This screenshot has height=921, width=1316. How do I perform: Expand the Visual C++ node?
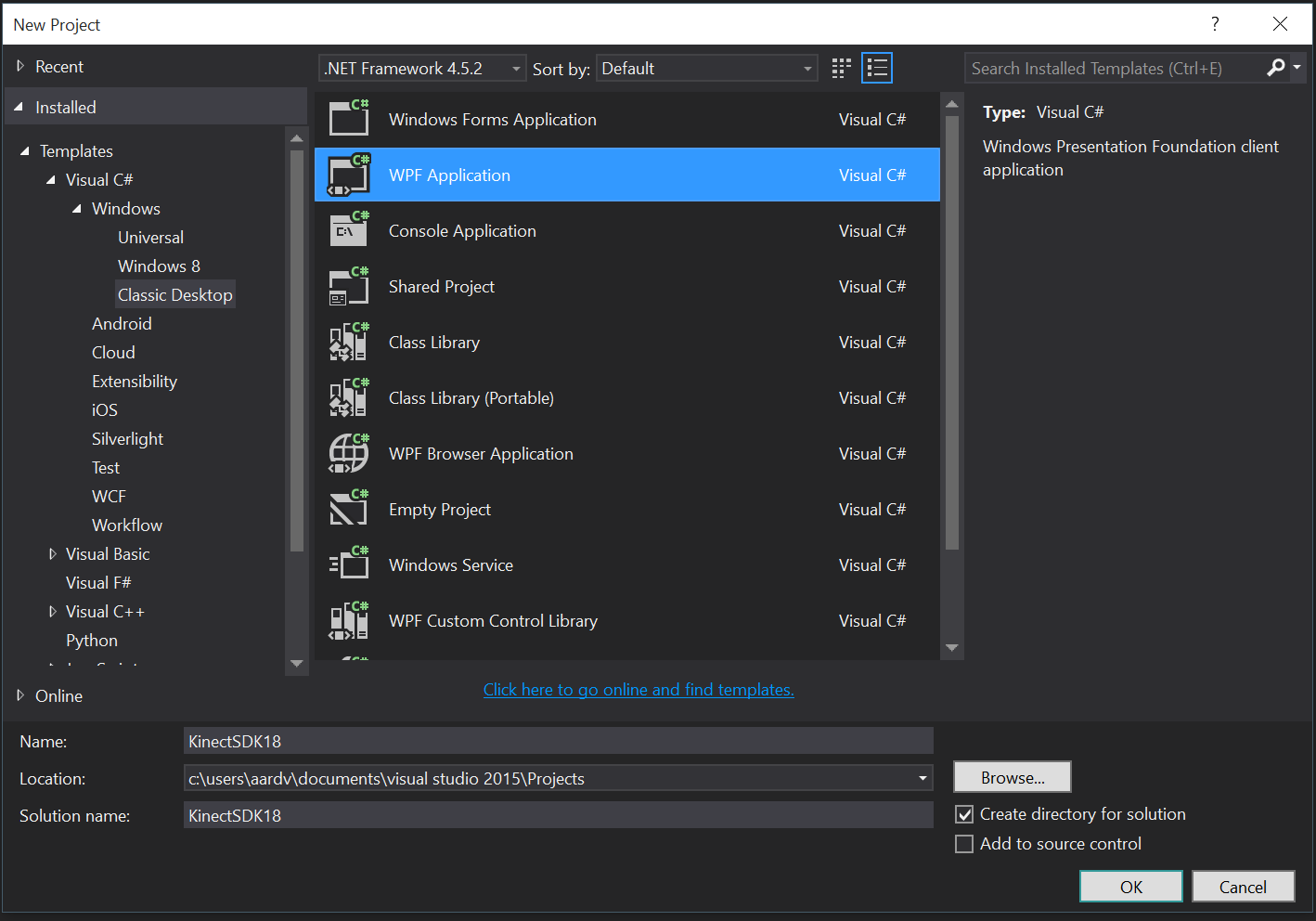pyautogui.click(x=53, y=611)
